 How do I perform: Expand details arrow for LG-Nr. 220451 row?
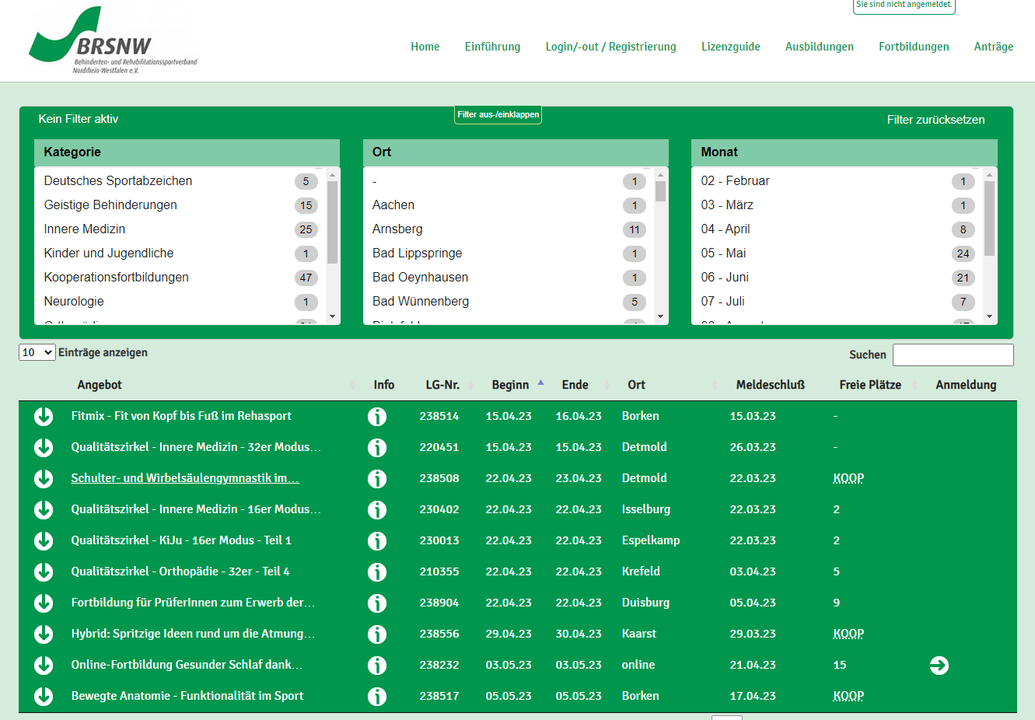[44, 447]
